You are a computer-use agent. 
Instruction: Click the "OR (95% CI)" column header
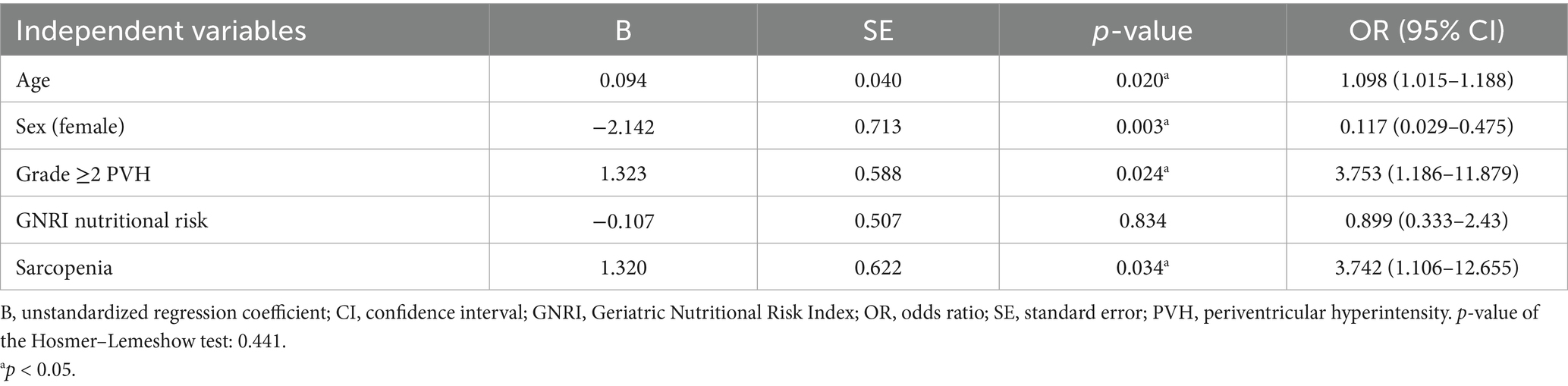point(1427,30)
